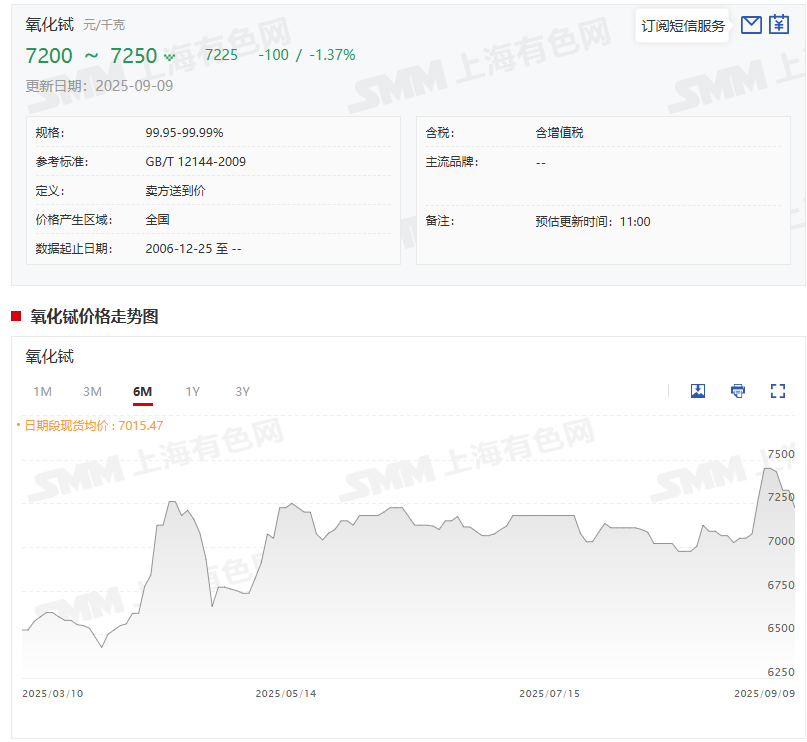Click the price region value 全国
The height and width of the screenshot is (742, 807).
point(157,220)
